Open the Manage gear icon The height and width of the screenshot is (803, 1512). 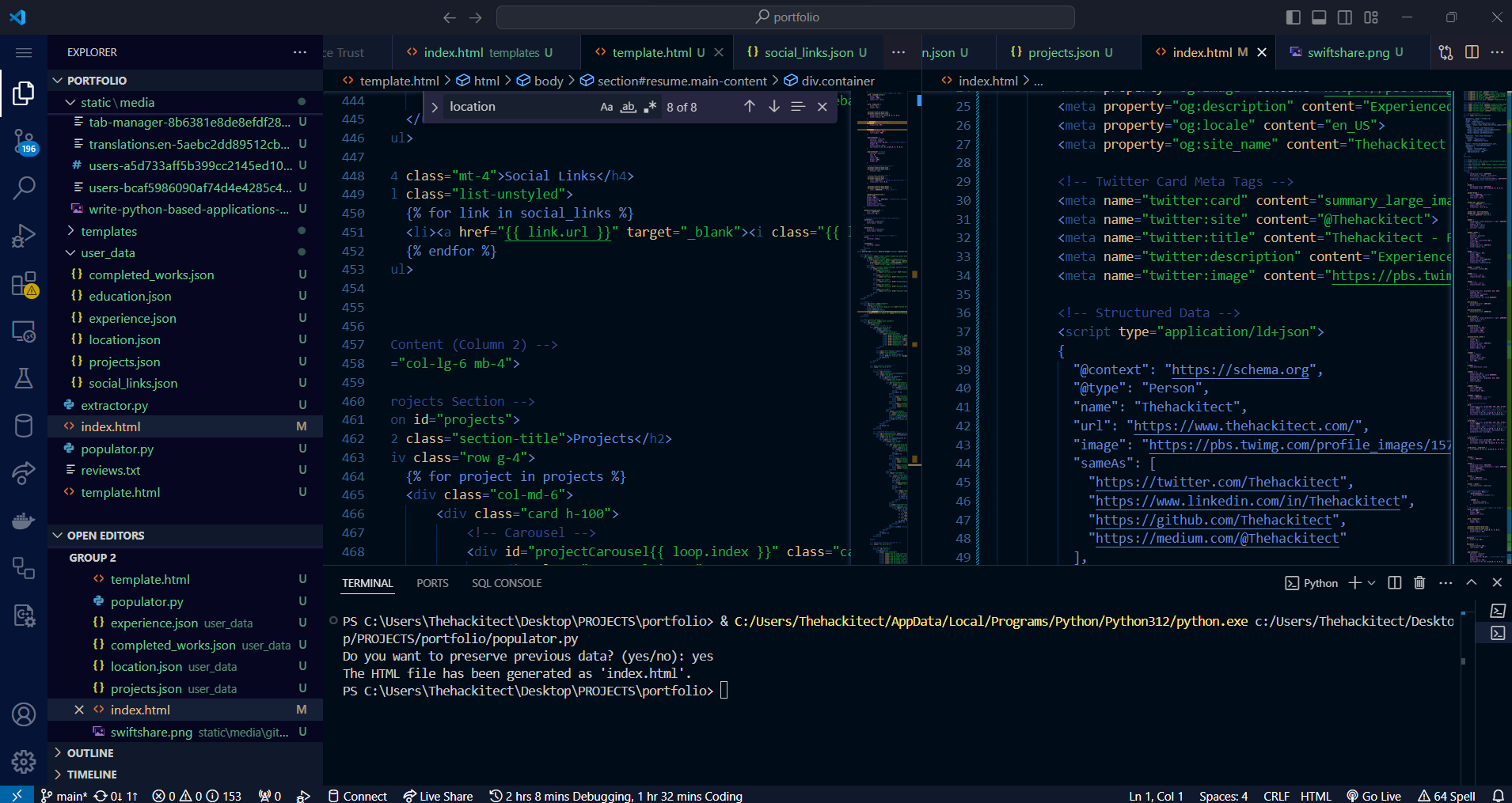click(x=24, y=762)
